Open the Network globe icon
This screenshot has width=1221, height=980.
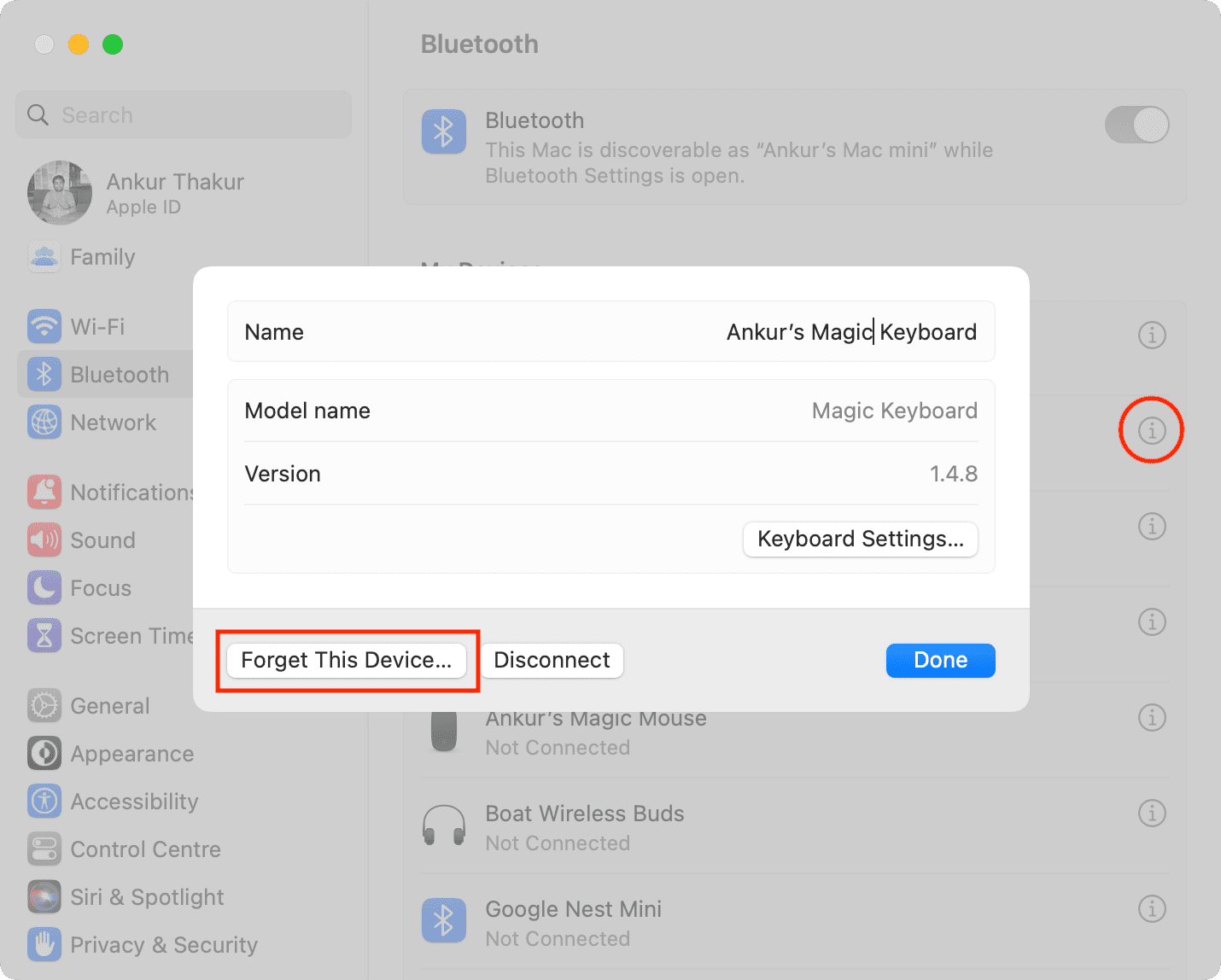(x=44, y=422)
